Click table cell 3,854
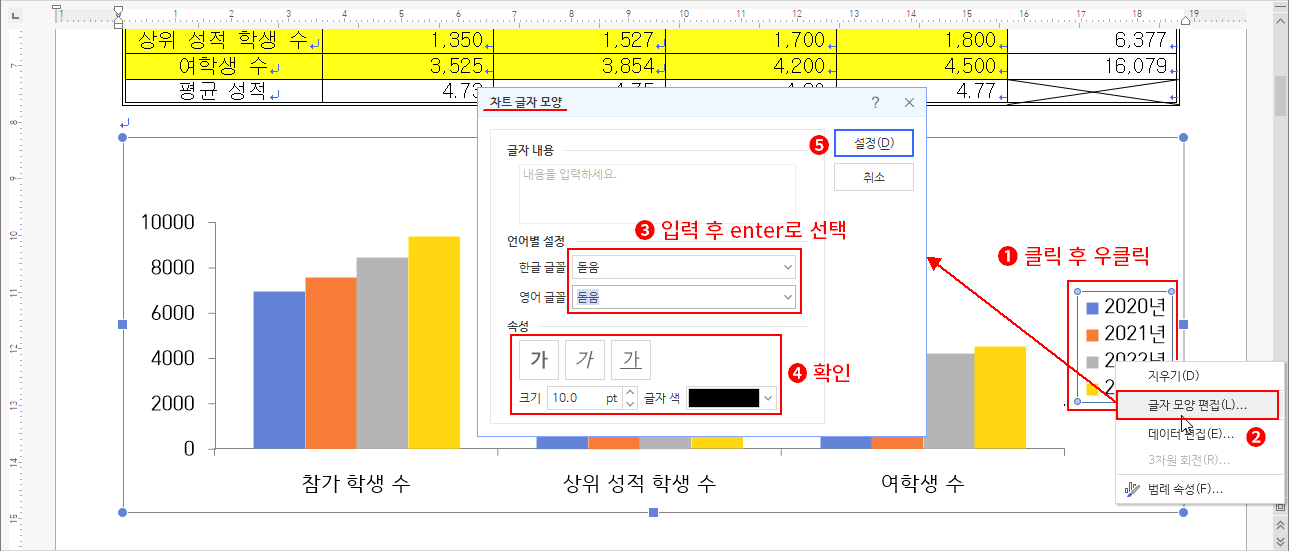The image size is (1289, 551). 579,66
